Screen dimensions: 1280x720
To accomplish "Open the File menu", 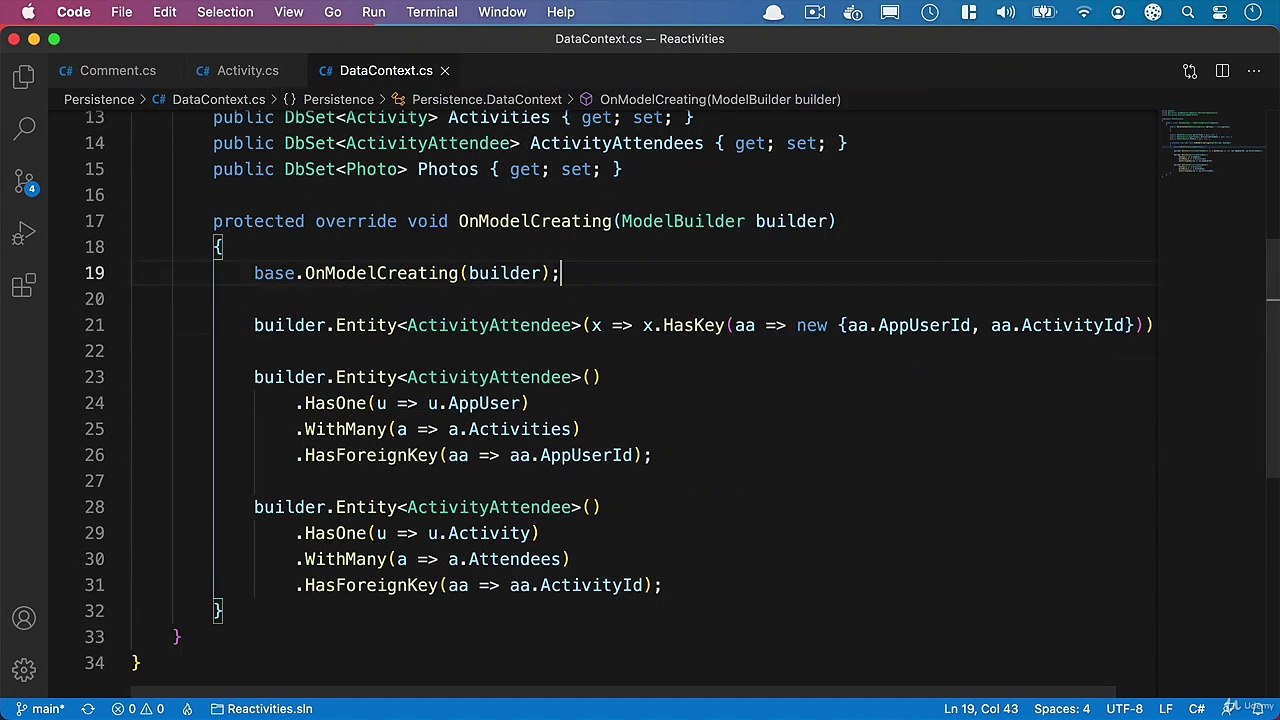I will pyautogui.click(x=121, y=12).
